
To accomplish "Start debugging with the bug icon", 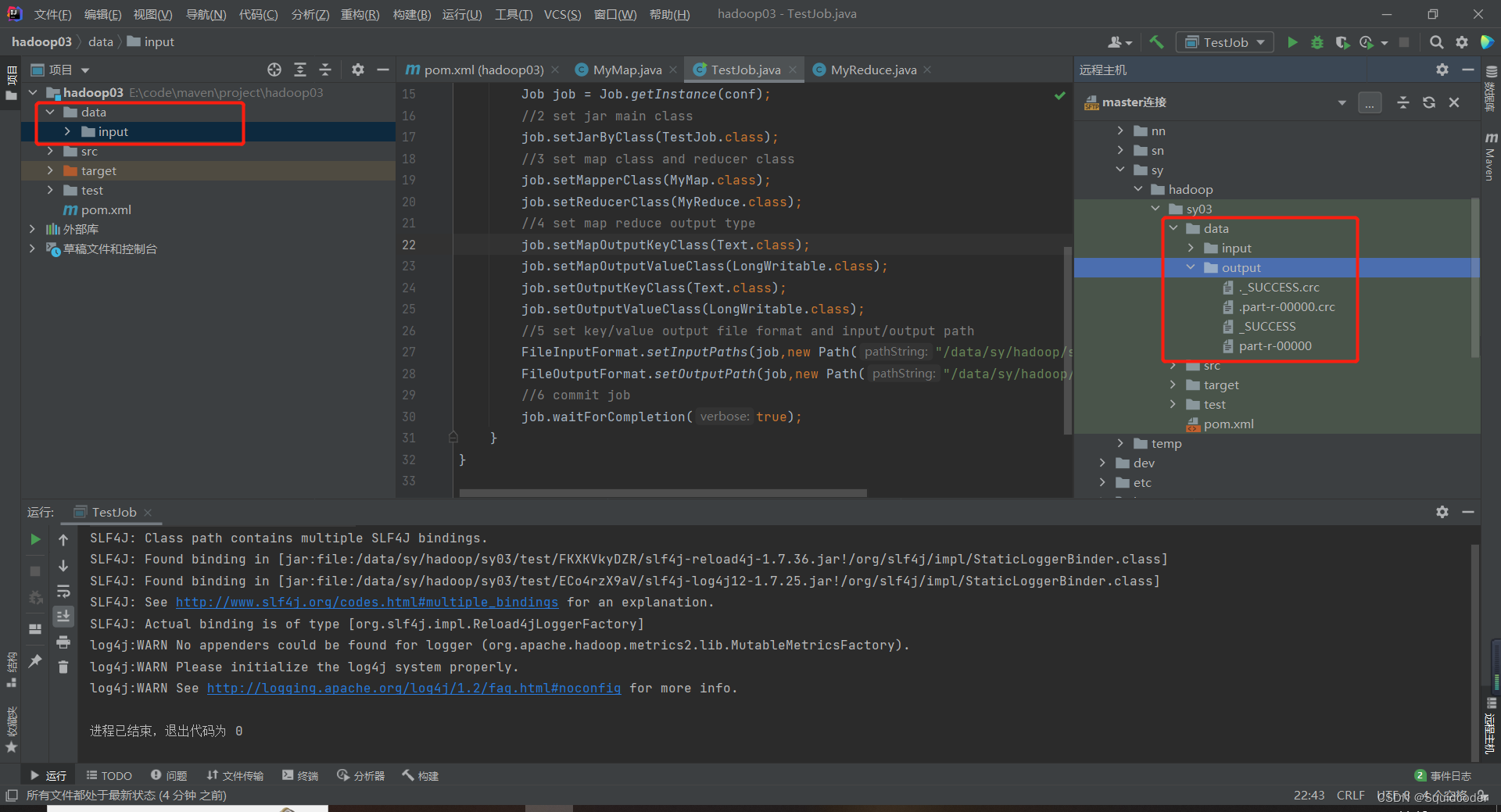I will (1317, 42).
